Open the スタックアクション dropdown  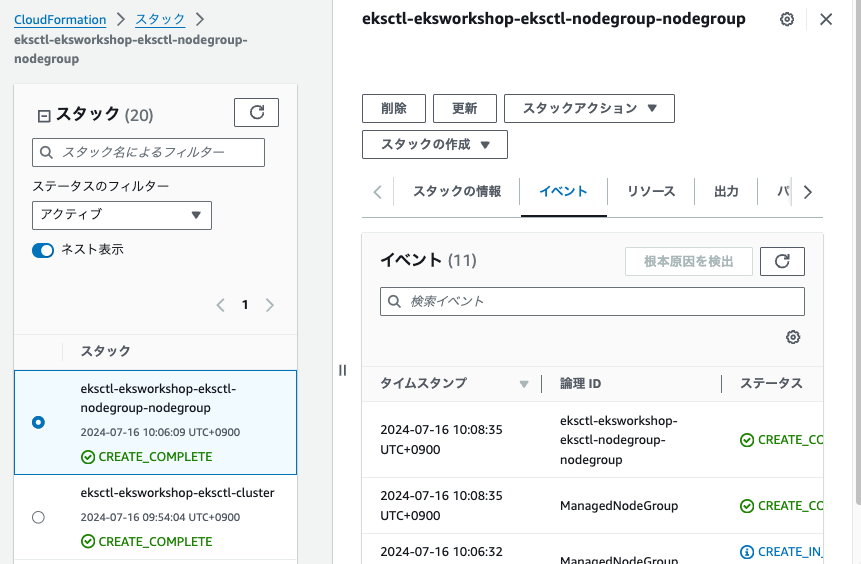click(x=589, y=109)
